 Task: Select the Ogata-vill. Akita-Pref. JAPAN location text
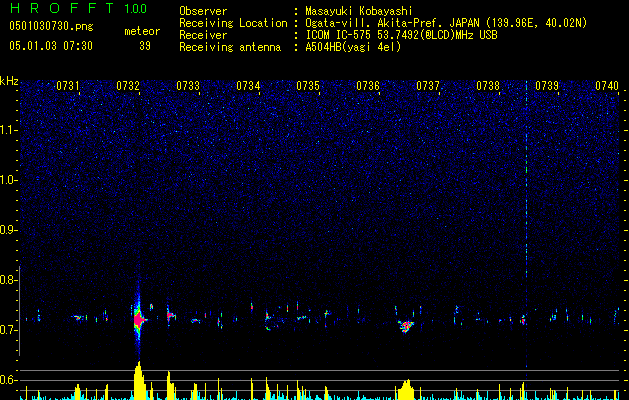(446, 23)
